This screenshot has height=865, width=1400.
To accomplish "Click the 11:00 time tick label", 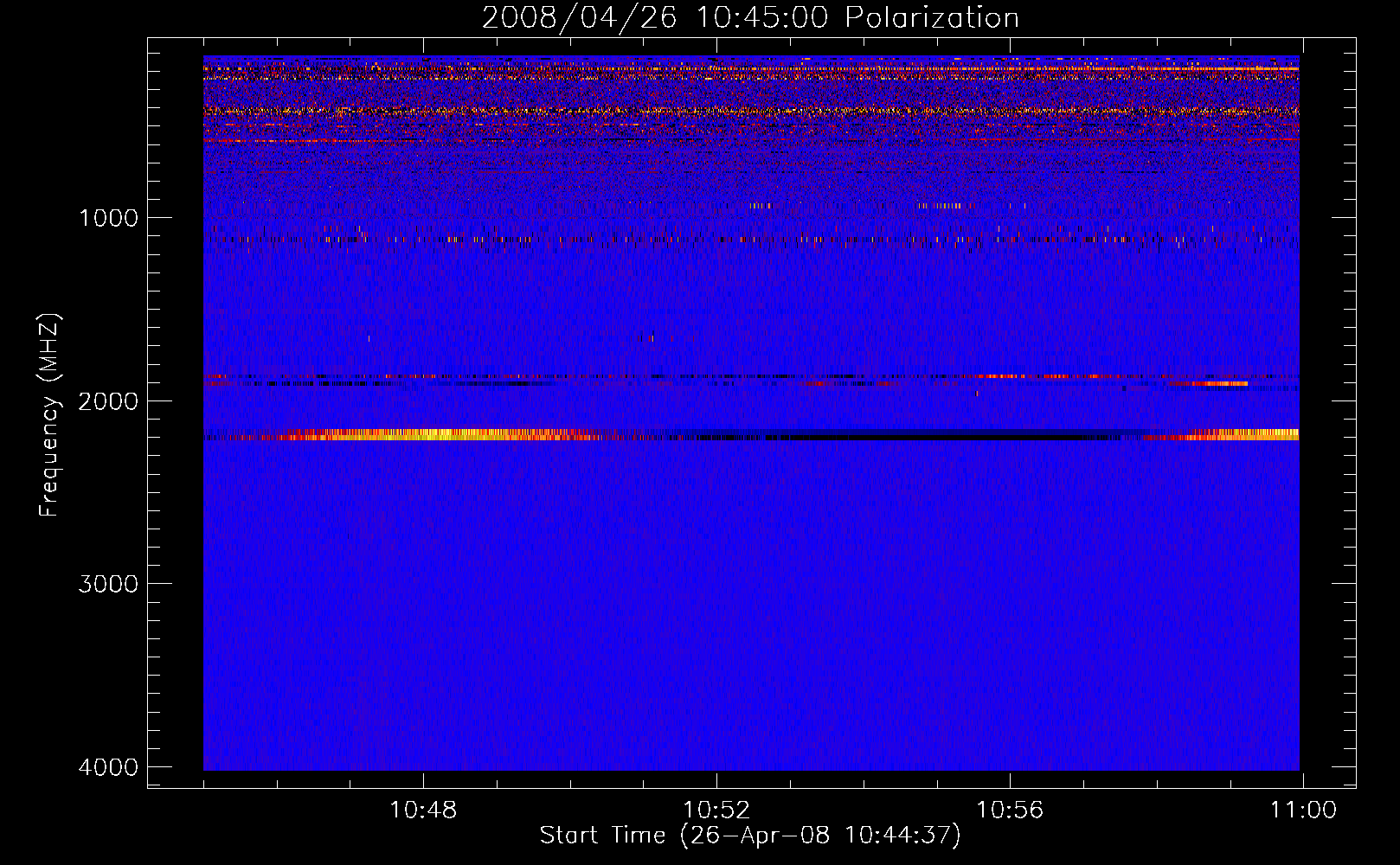I will pyautogui.click(x=1303, y=811).
